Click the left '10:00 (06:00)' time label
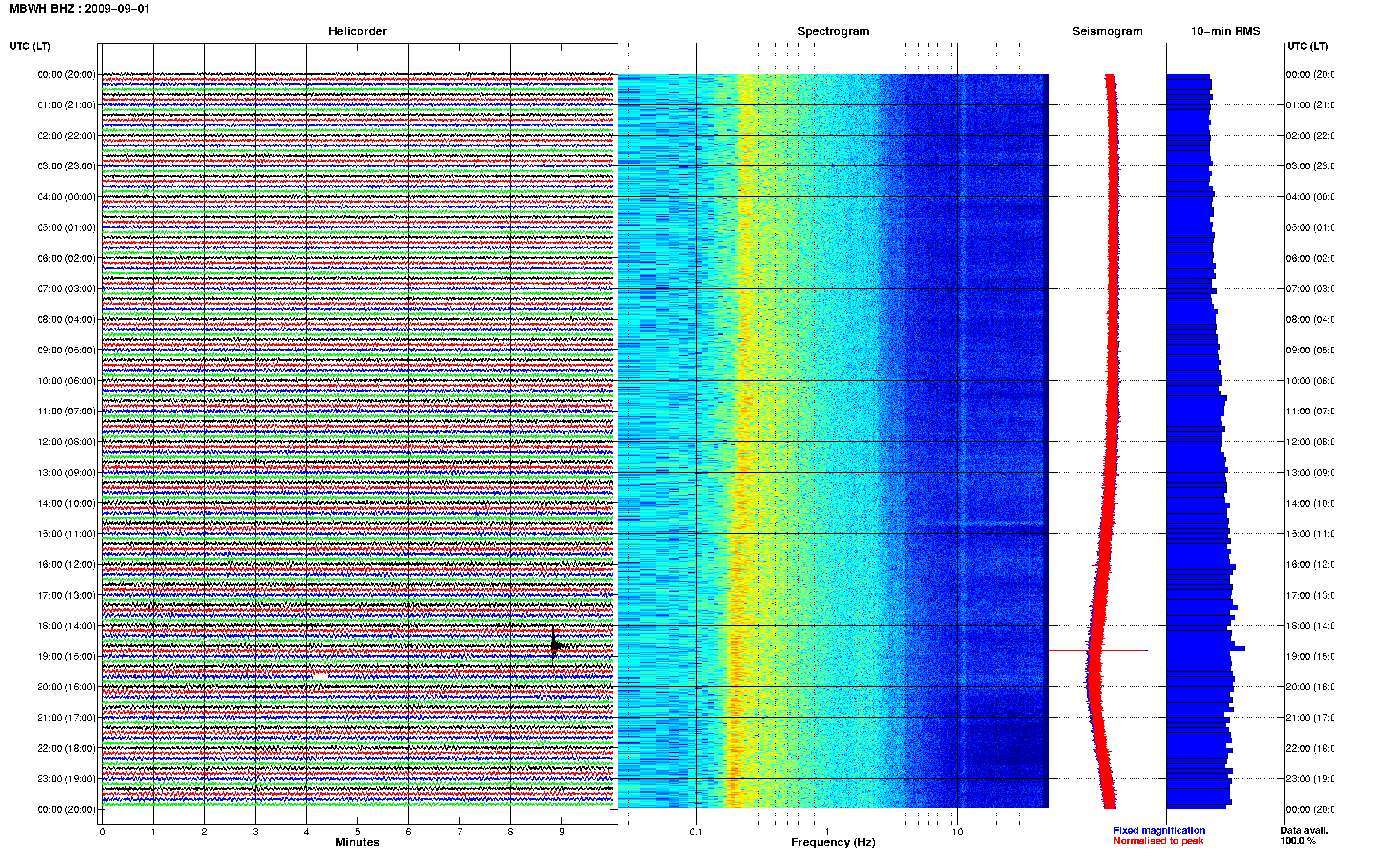Screen dimensions: 1389x868 pyautogui.click(x=66, y=381)
